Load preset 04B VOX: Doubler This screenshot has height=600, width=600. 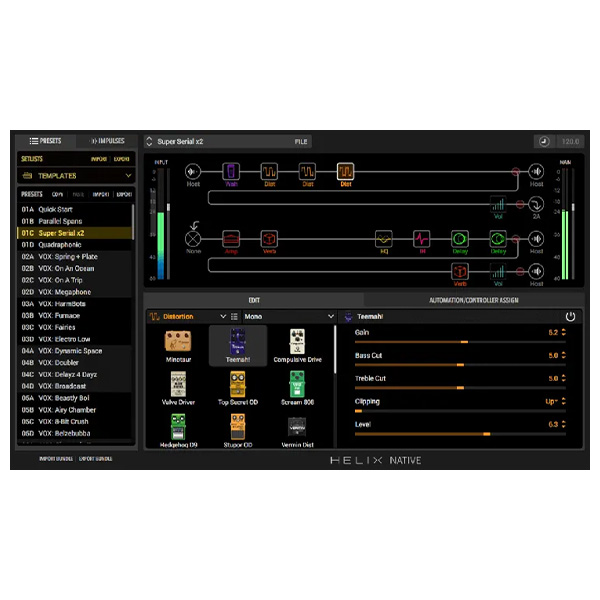tap(74, 363)
